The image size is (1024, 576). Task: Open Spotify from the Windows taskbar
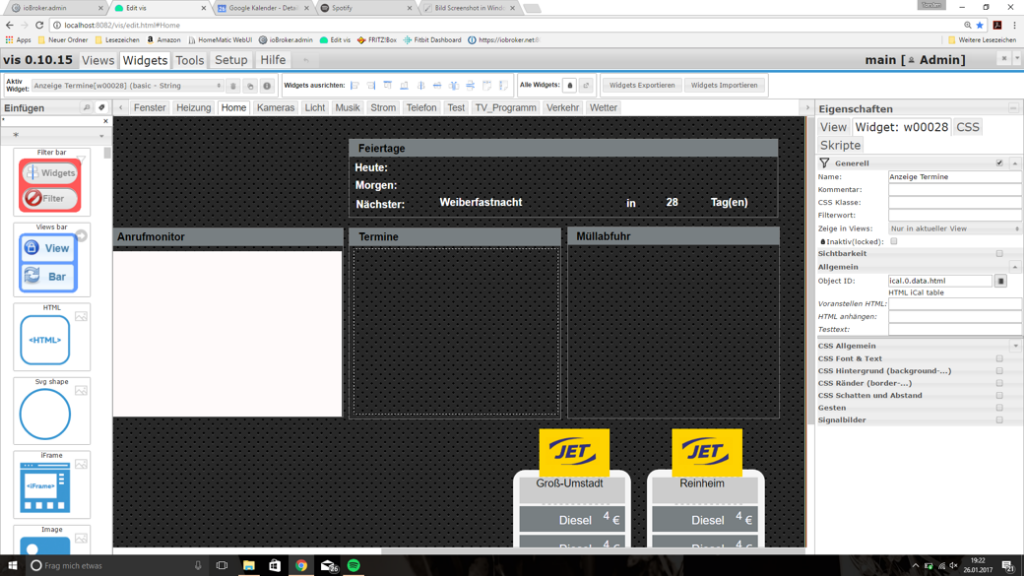click(353, 566)
